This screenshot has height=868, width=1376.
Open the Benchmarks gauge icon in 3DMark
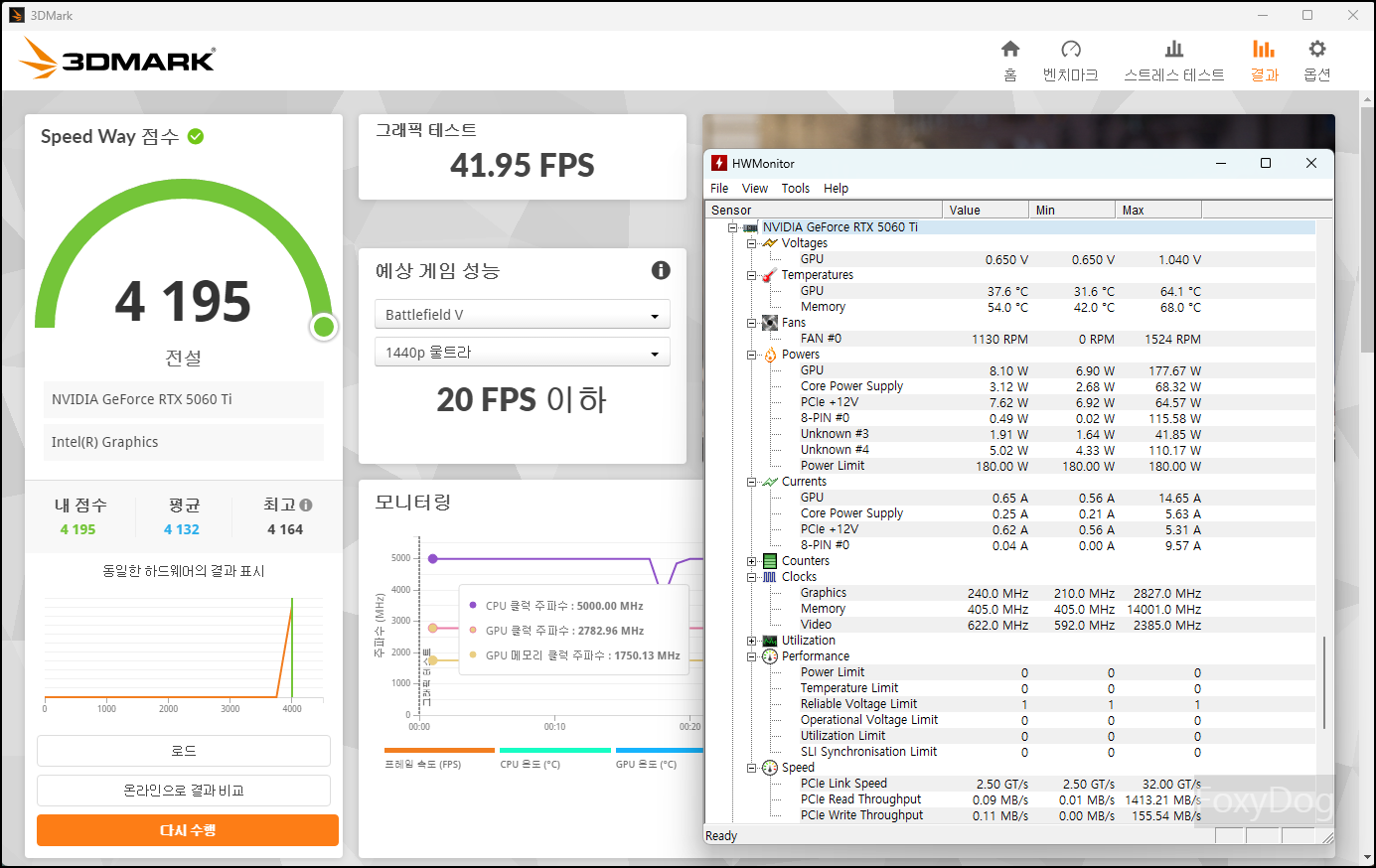[x=1071, y=49]
